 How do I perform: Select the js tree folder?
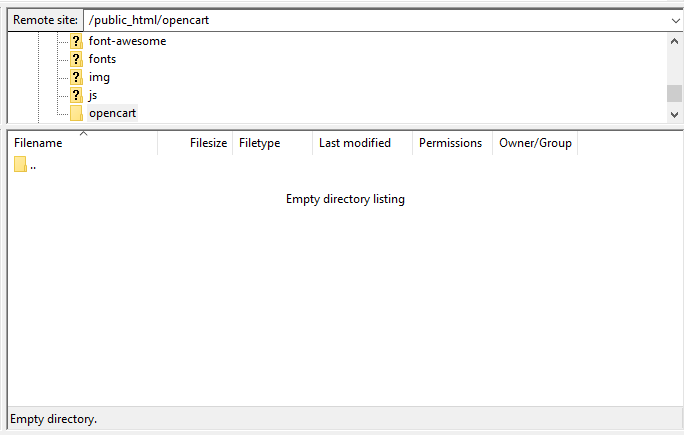click(x=92, y=95)
